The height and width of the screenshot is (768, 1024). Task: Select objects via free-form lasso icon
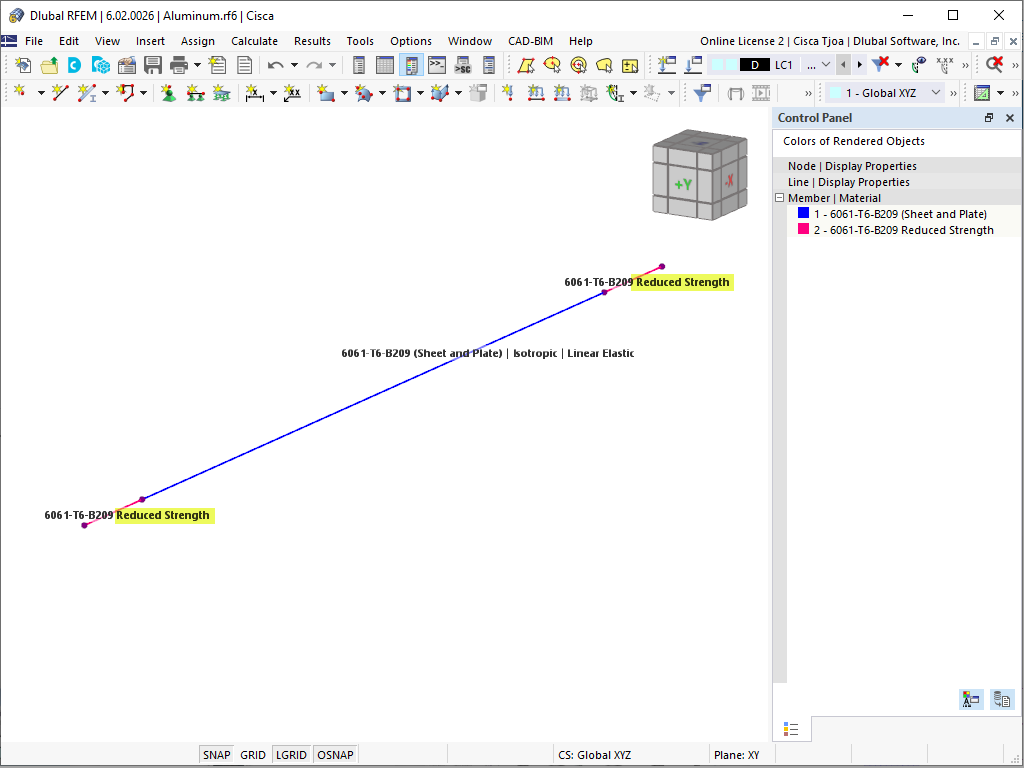point(605,65)
